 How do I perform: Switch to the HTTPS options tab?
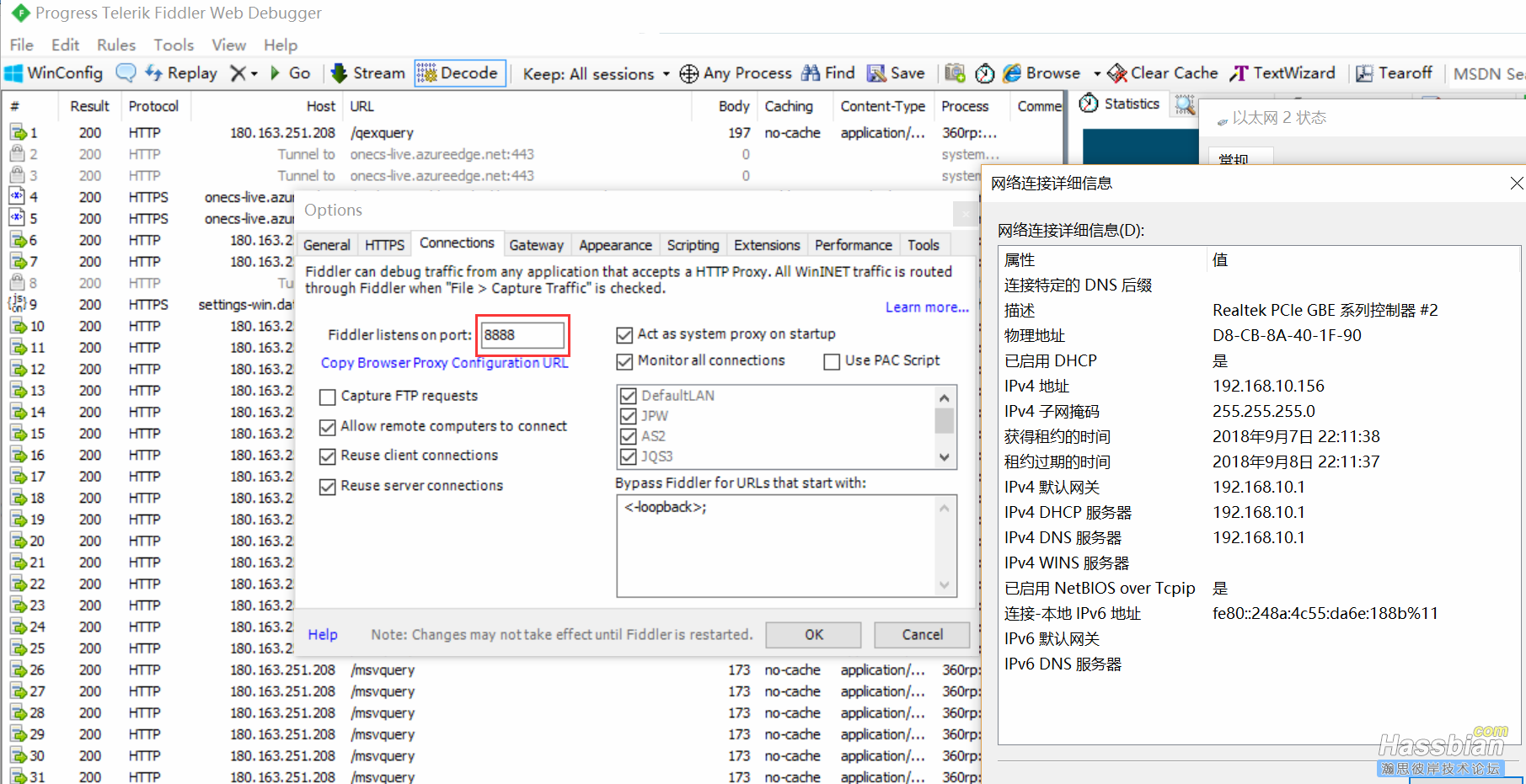[x=384, y=245]
